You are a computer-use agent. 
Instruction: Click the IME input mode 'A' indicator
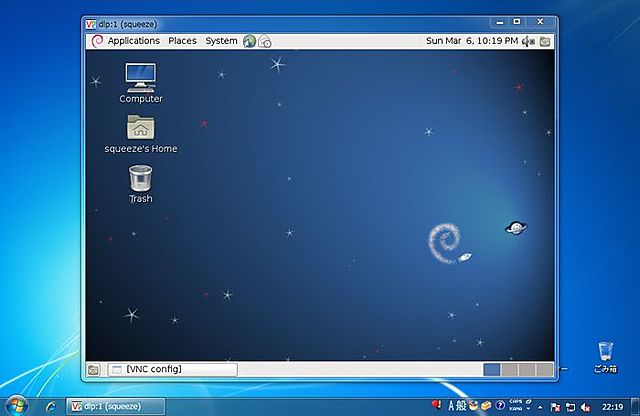(x=451, y=406)
